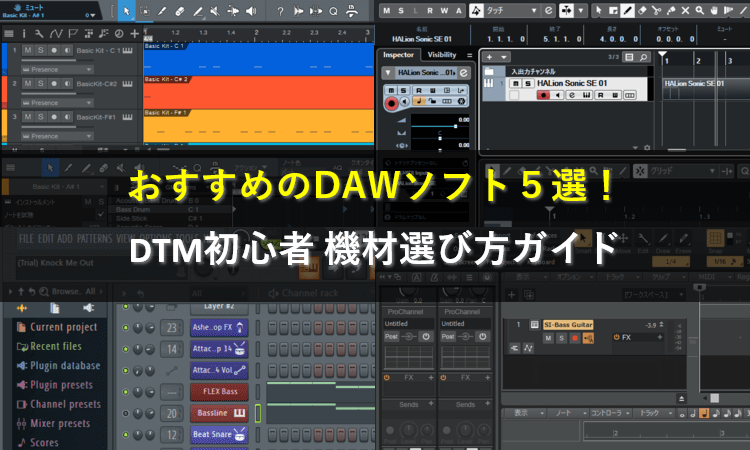750x450 pixels.
Task: Click the plus add-track icon in Studio One
Action: coord(134,33)
